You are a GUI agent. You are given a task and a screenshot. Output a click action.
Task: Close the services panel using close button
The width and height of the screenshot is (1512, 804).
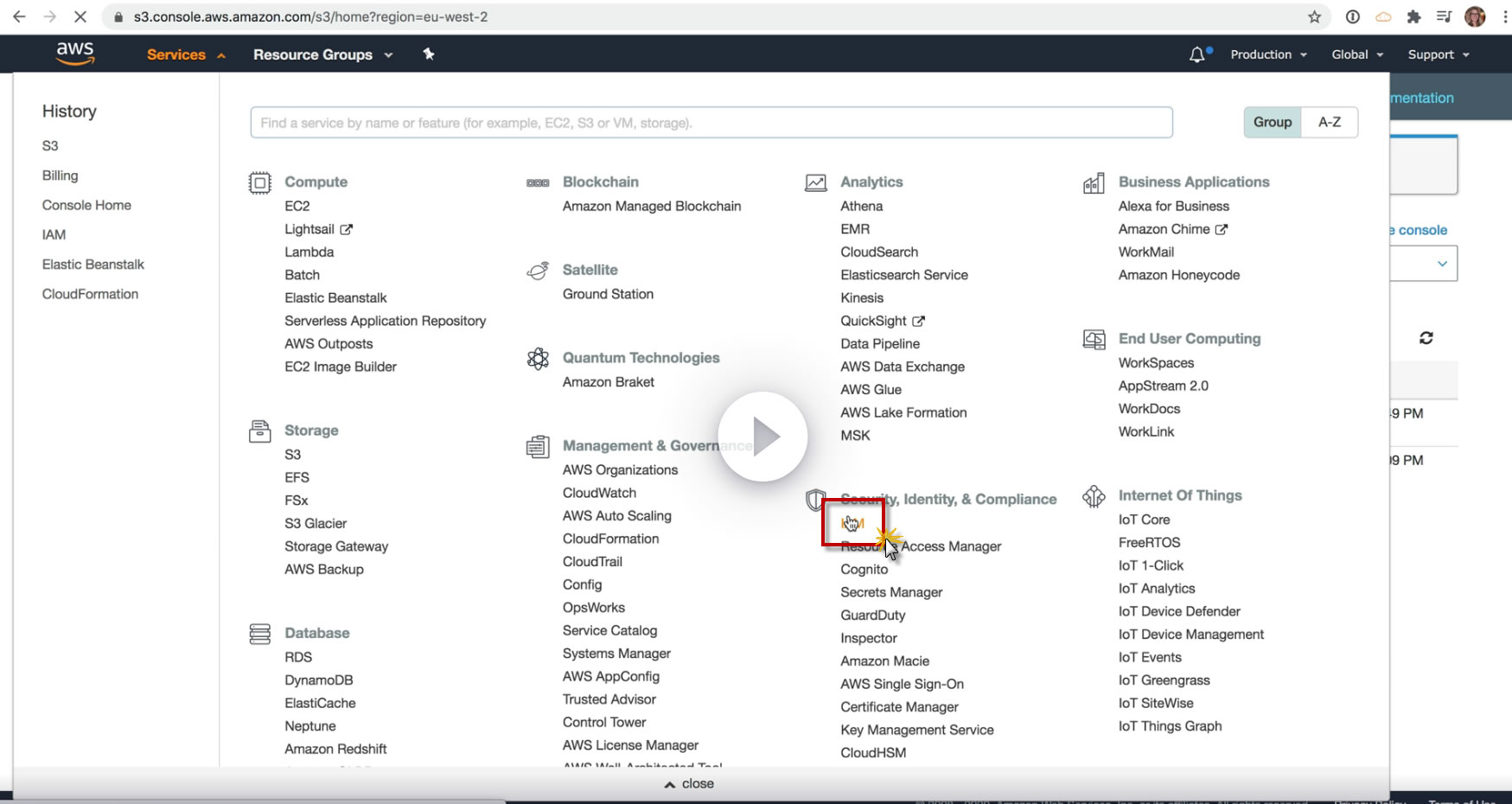(x=689, y=784)
